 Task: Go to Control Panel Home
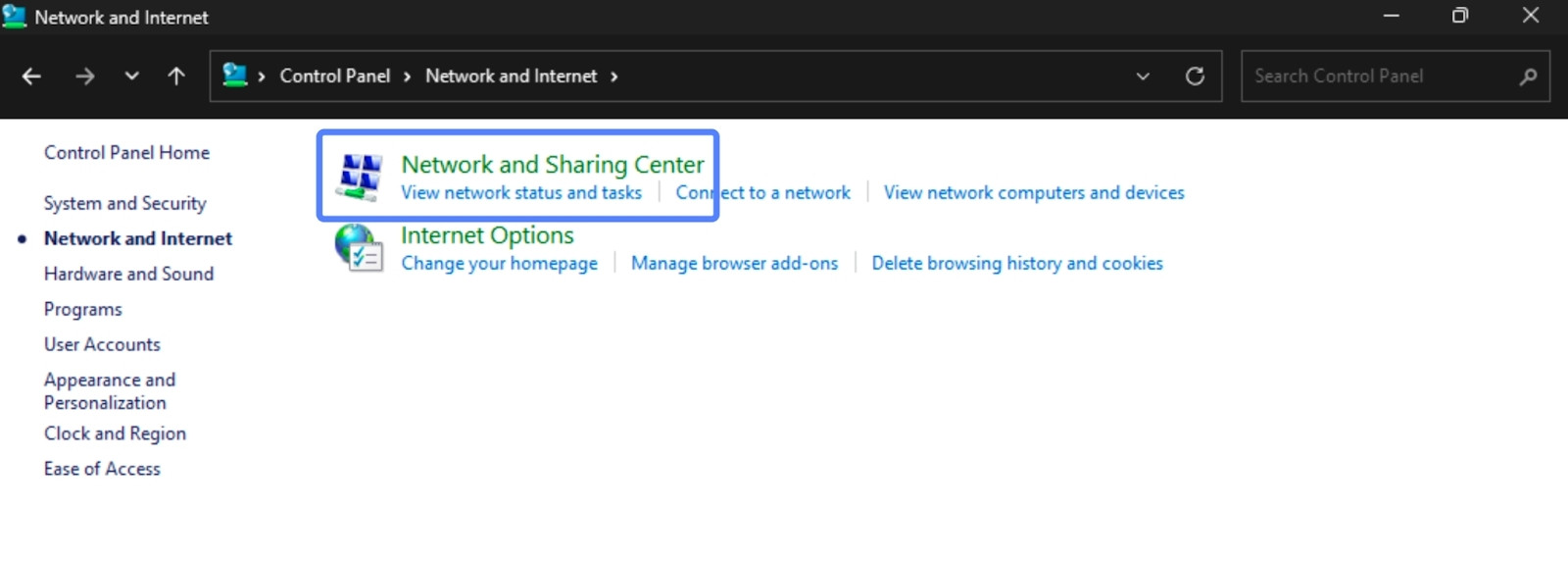coord(126,152)
